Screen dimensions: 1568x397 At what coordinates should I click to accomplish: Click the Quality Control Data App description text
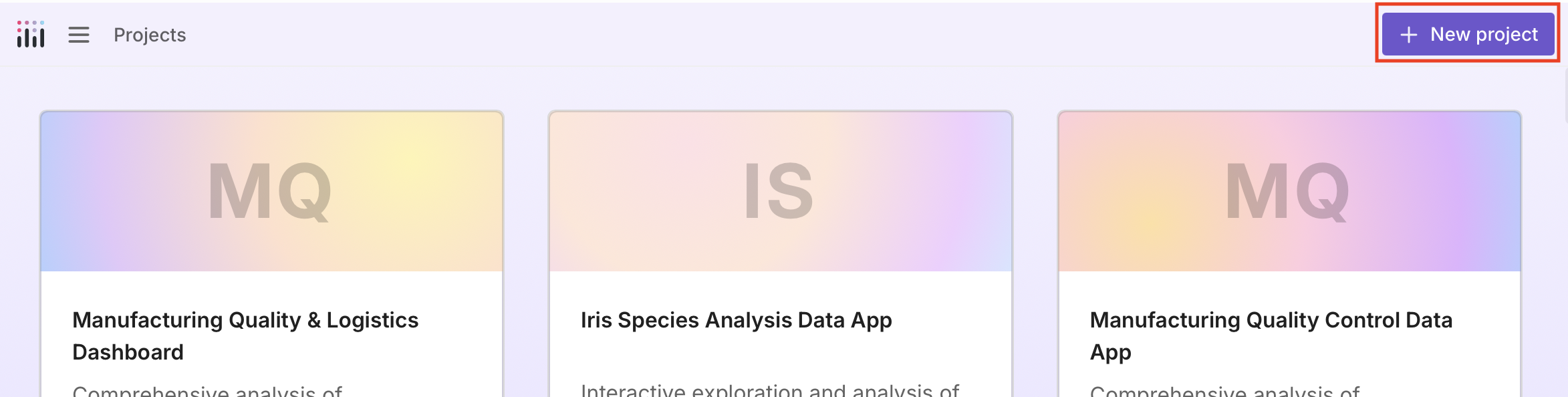pos(1224,391)
